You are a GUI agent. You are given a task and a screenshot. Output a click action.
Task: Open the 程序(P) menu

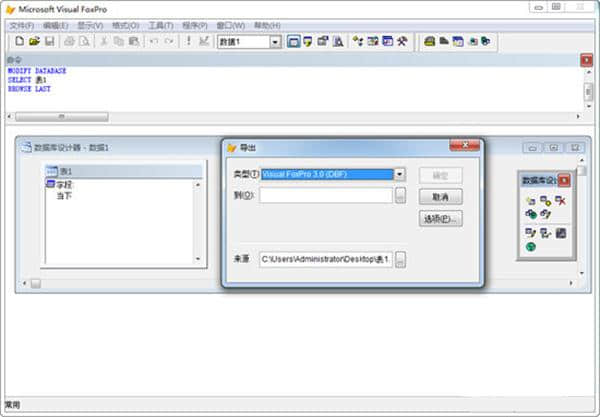pyautogui.click(x=195, y=26)
